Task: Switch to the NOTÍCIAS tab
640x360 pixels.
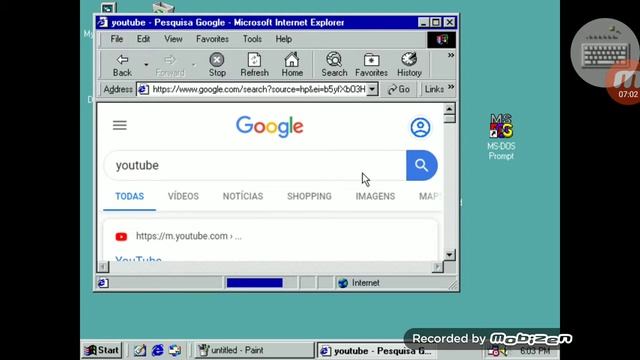Action: 243,196
